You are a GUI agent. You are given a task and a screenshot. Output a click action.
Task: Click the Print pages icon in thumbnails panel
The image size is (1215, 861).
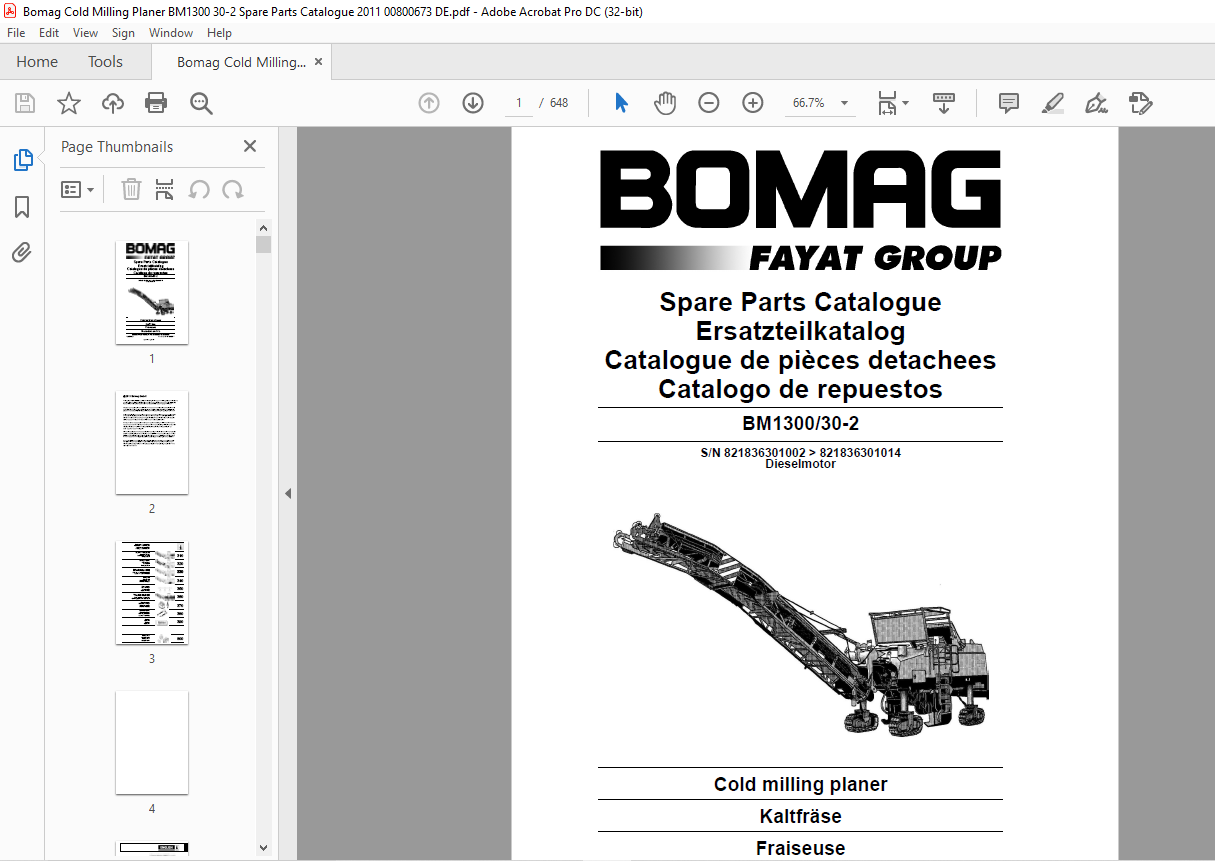point(165,189)
